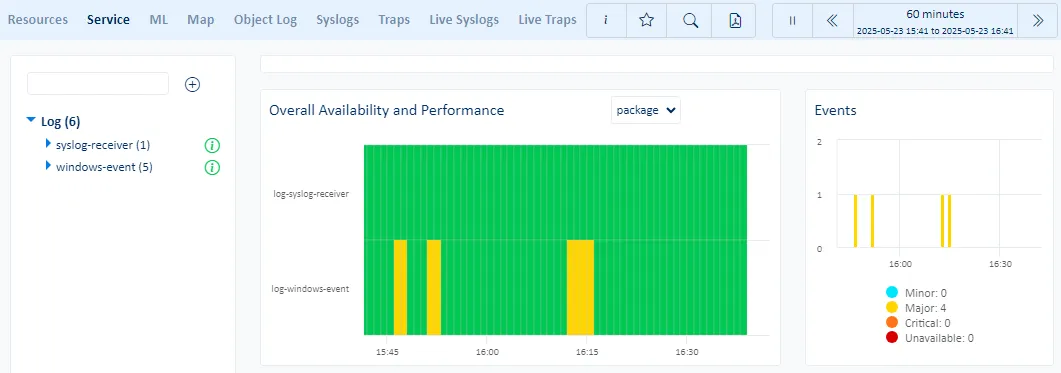Open the 60 minutes time range selector

(x=935, y=20)
